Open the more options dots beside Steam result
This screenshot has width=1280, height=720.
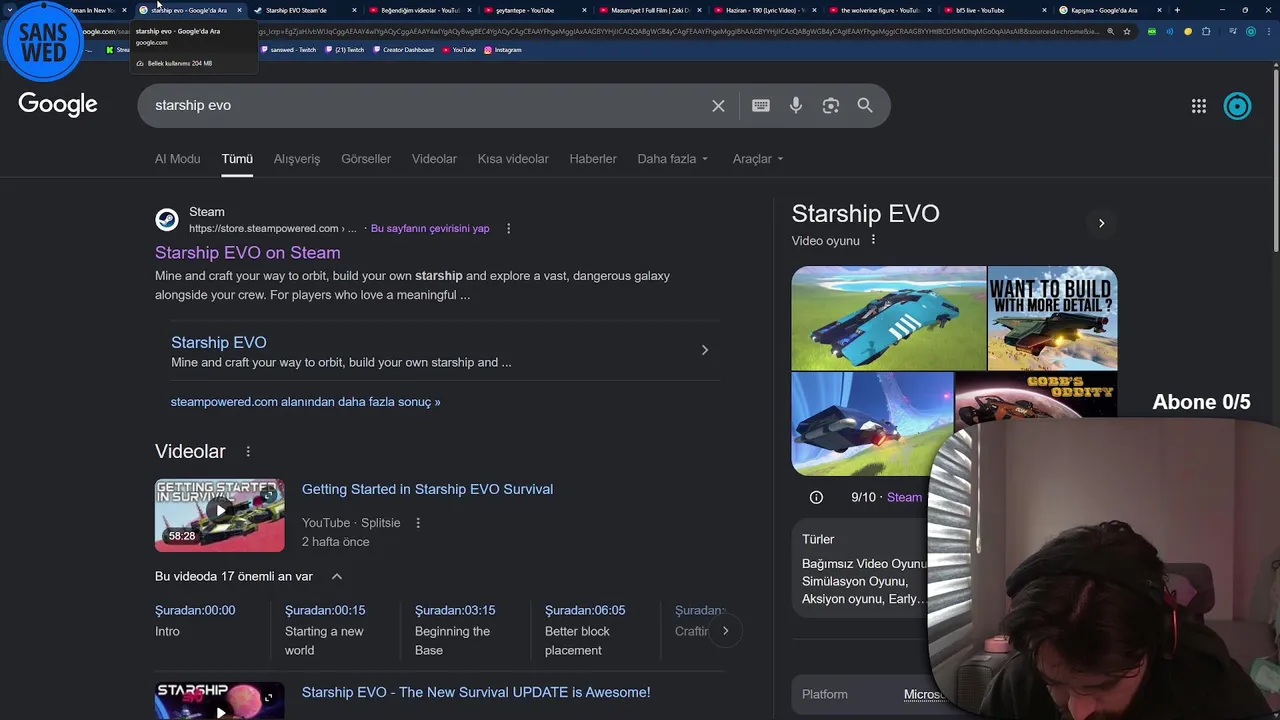(508, 228)
